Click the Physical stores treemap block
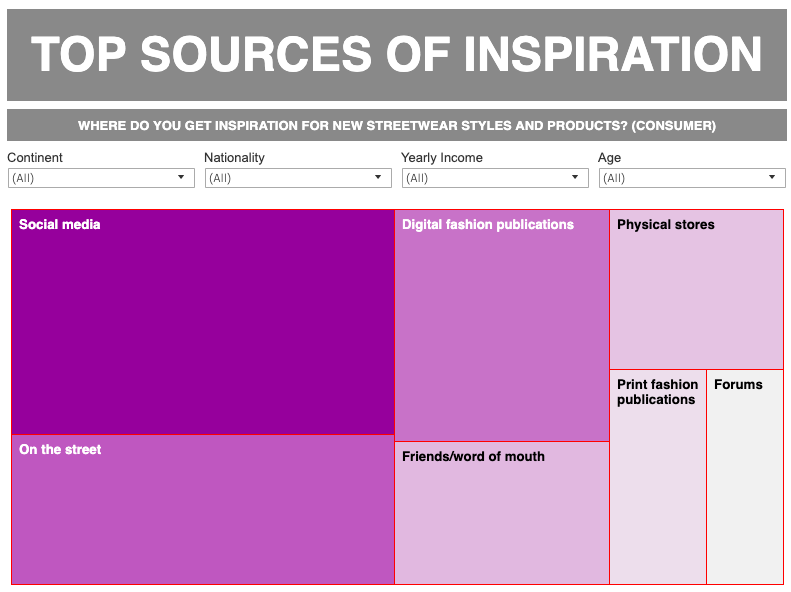 (696, 290)
